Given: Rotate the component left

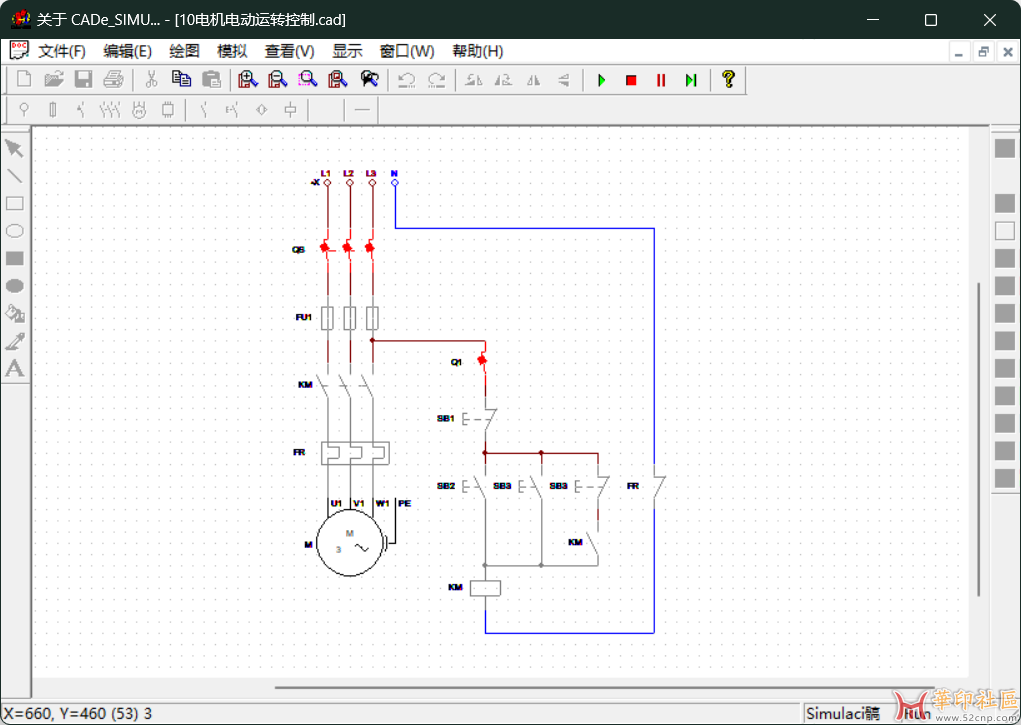Looking at the screenshot, I should tap(474, 79).
